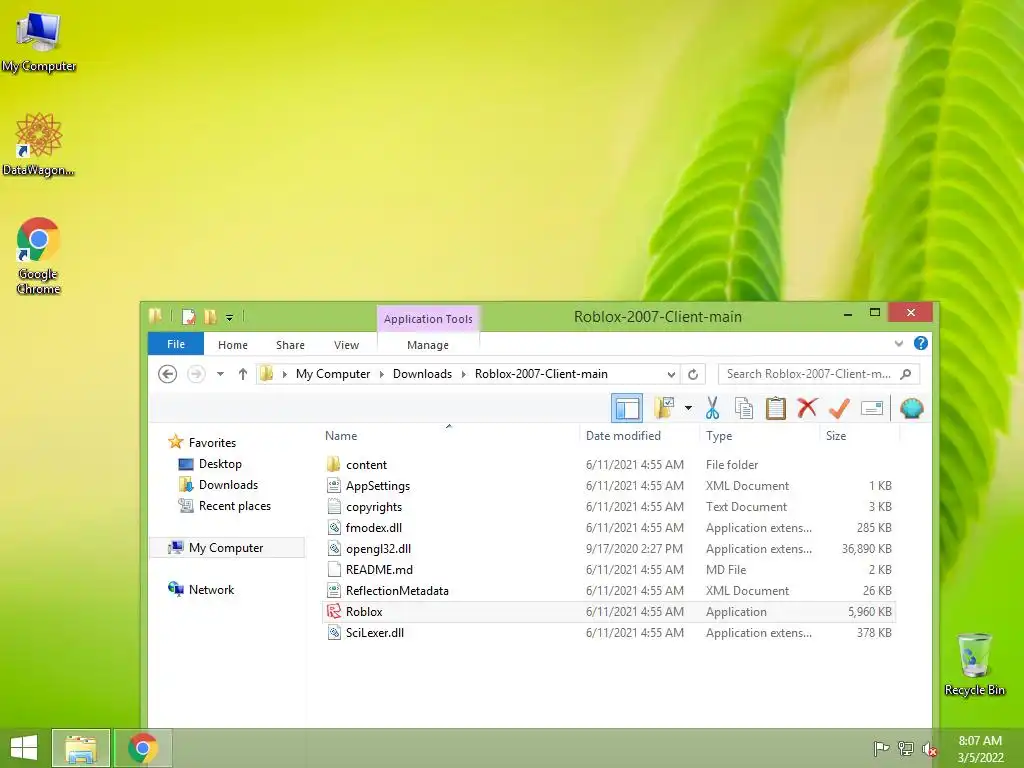The width and height of the screenshot is (1024, 768).
Task: Click the search magnifier icon
Action: tap(906, 374)
